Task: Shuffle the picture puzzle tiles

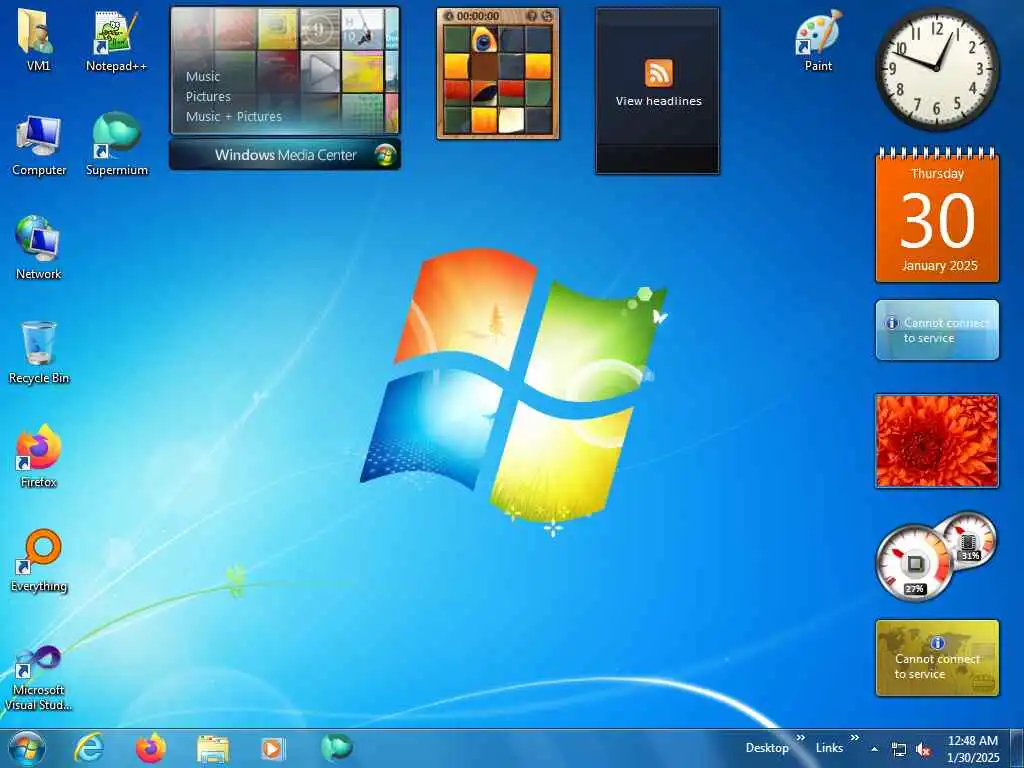Action: [547, 16]
